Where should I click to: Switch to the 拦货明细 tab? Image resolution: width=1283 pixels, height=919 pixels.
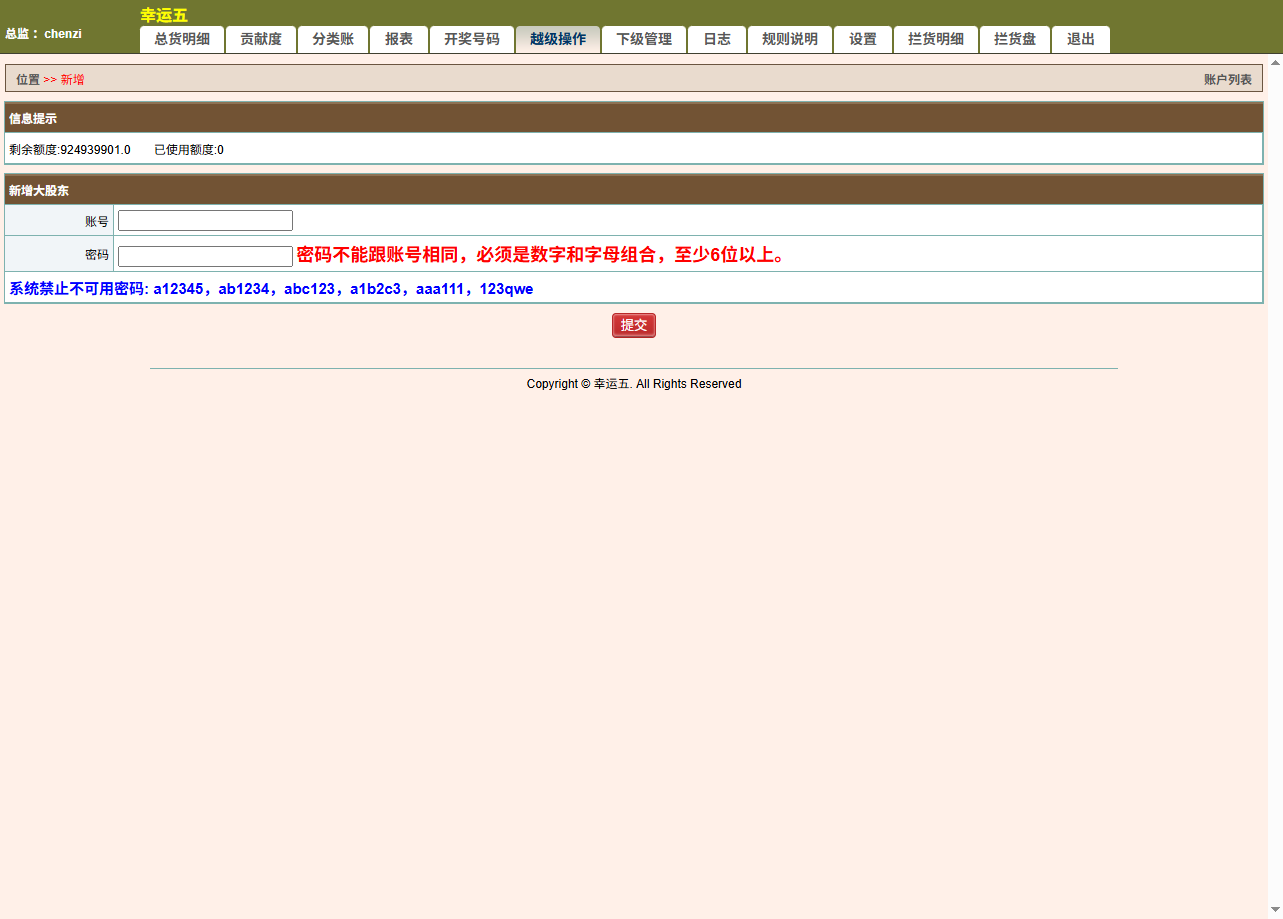pos(936,40)
